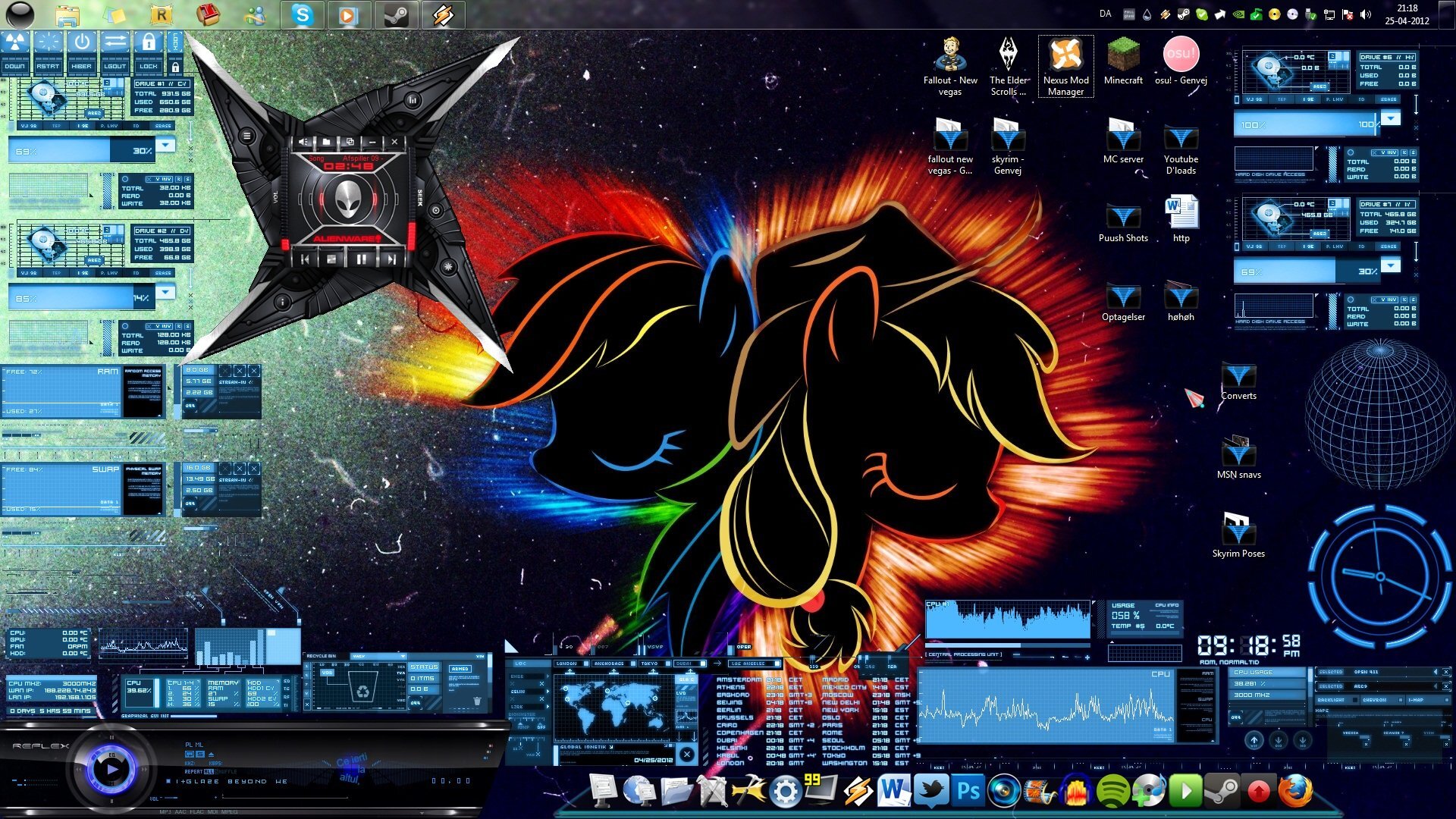Toggle the London checkbox in world clock
Image resolution: width=1456 pixels, height=819 pixels.
click(586, 664)
